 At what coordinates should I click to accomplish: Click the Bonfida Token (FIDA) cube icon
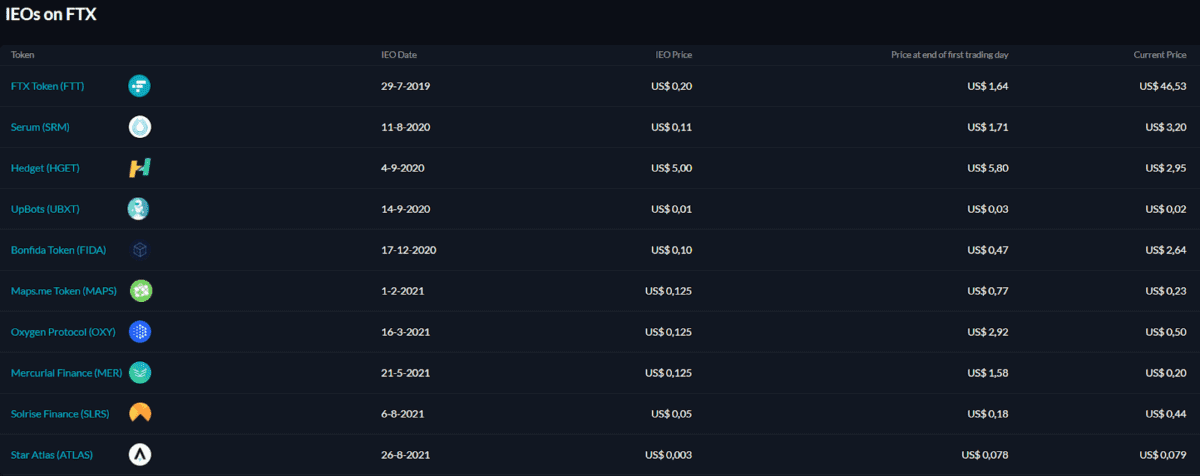coord(139,249)
